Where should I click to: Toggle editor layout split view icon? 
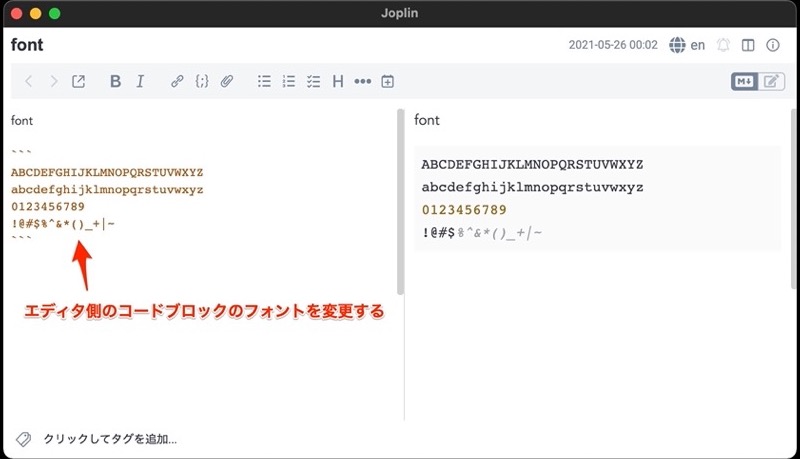pos(748,45)
